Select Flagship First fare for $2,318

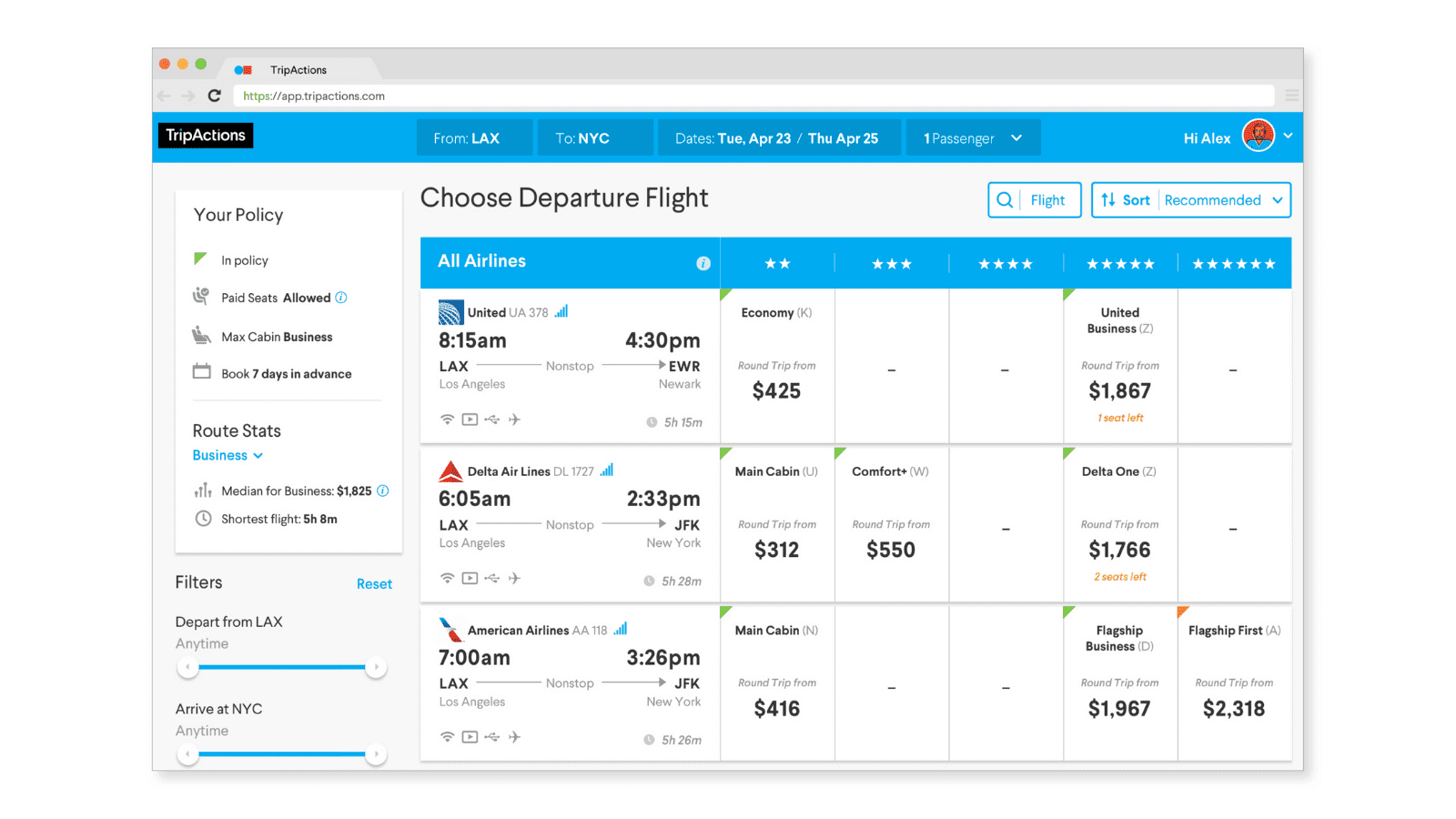point(1234,683)
